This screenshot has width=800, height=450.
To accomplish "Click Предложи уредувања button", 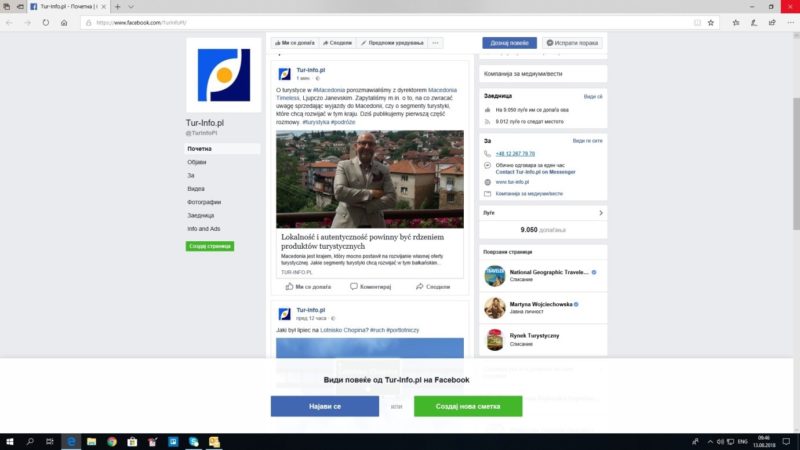I will [x=392, y=43].
